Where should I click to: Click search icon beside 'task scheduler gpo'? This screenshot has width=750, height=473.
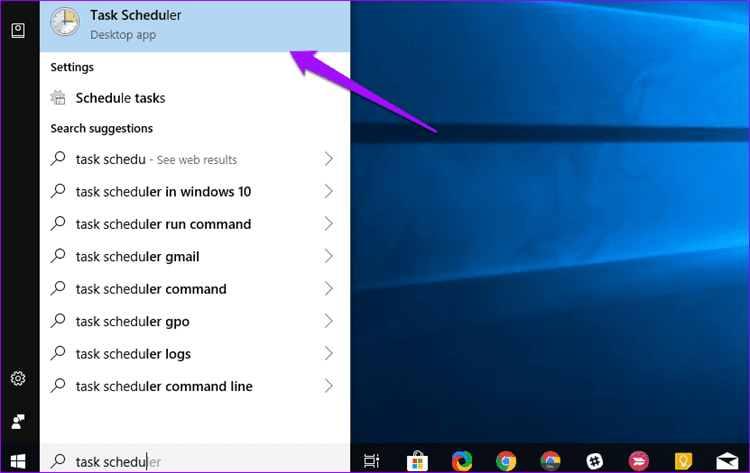click(58, 321)
